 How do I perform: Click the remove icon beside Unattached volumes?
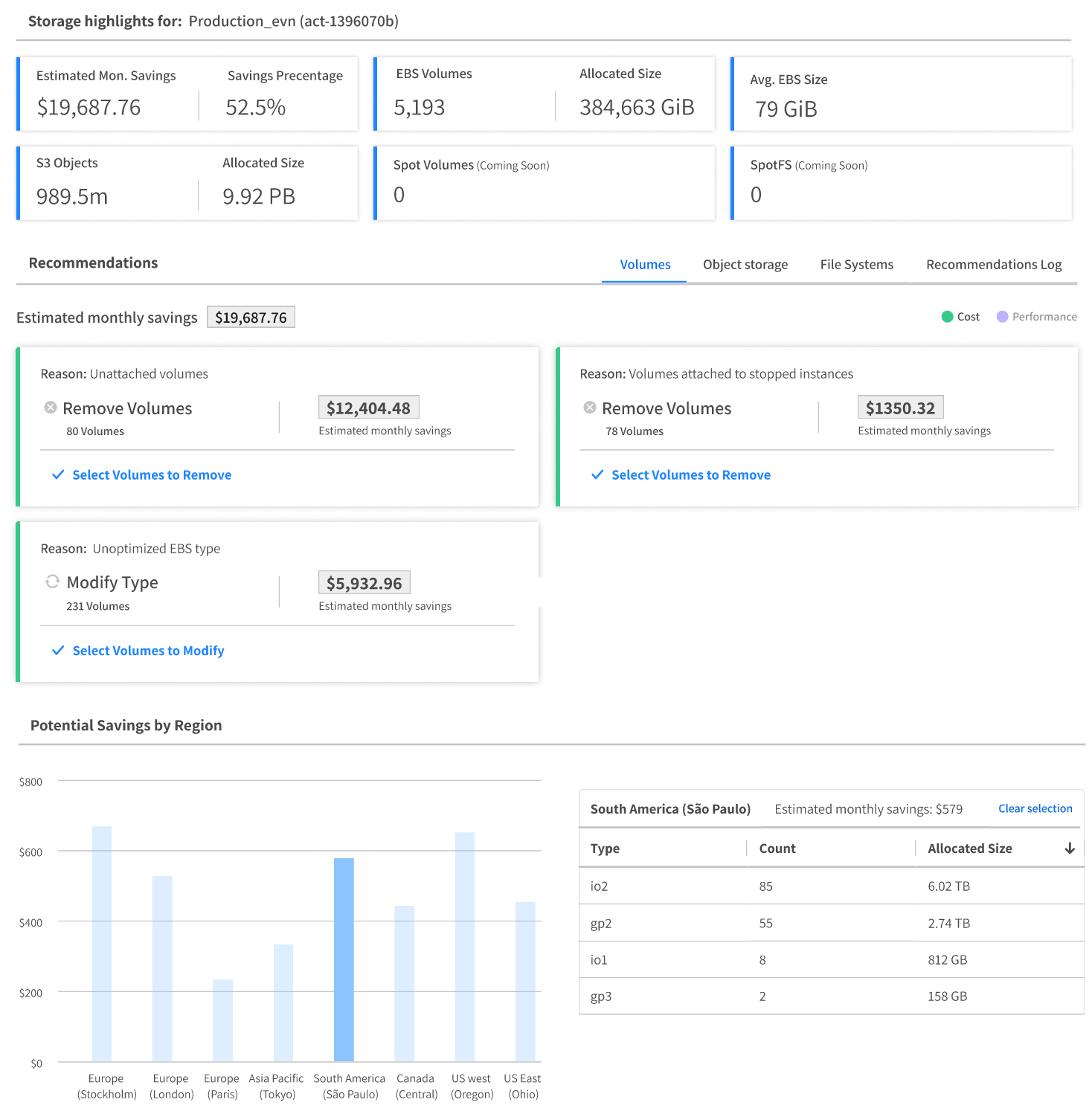point(51,408)
